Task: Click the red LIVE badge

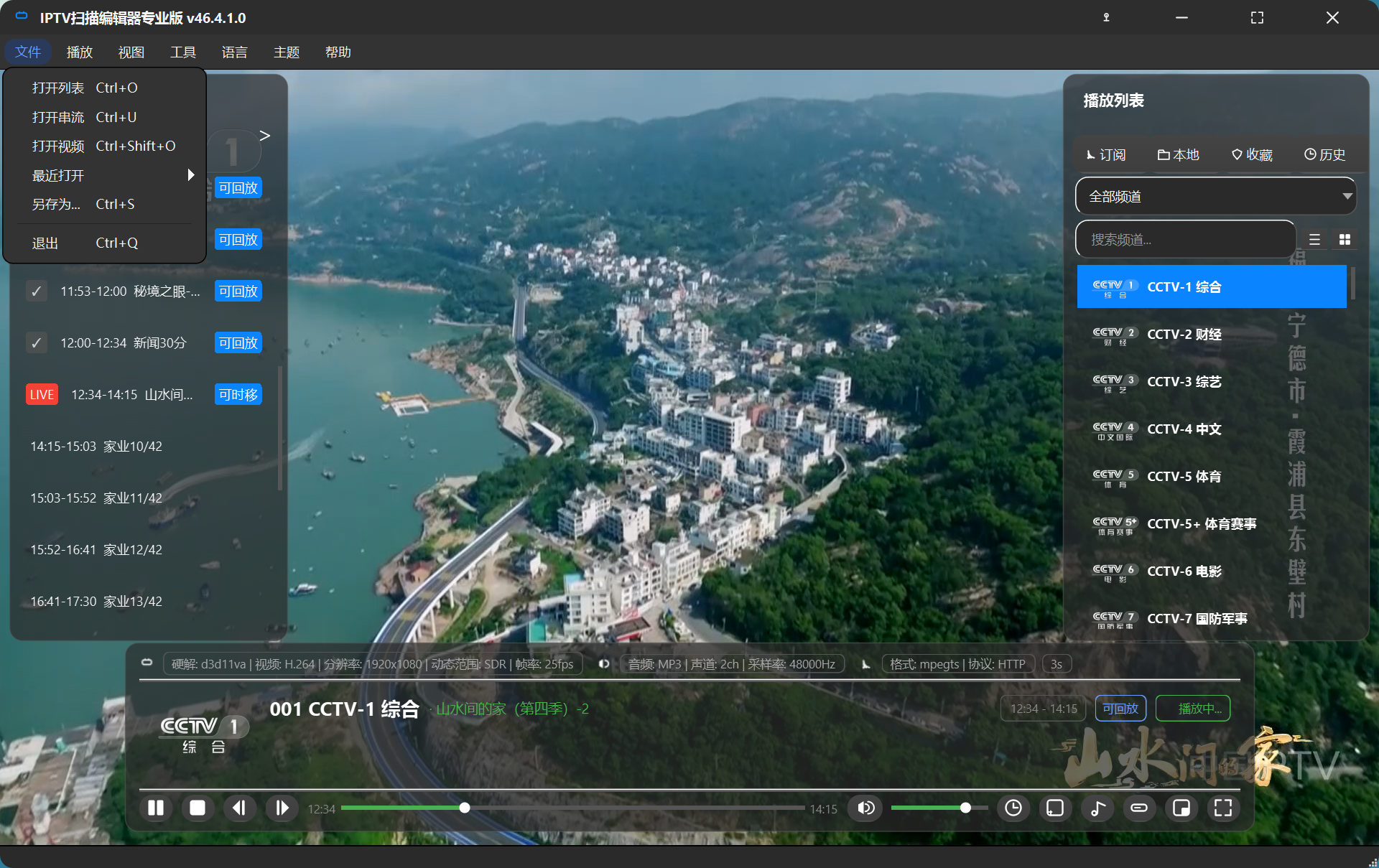Action: tap(42, 395)
